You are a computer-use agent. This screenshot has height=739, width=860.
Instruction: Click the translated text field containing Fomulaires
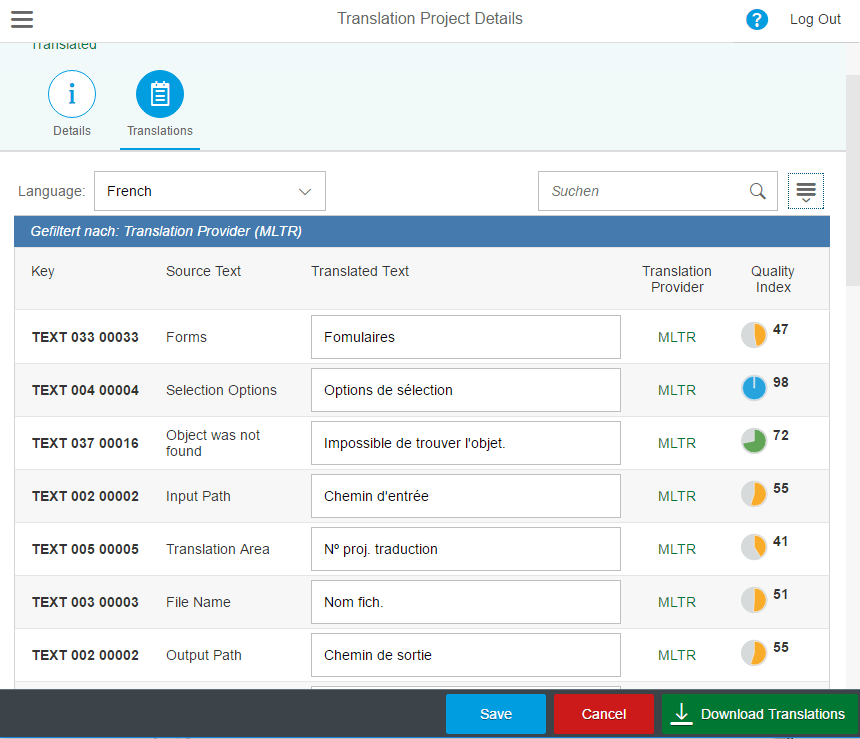pyautogui.click(x=465, y=337)
